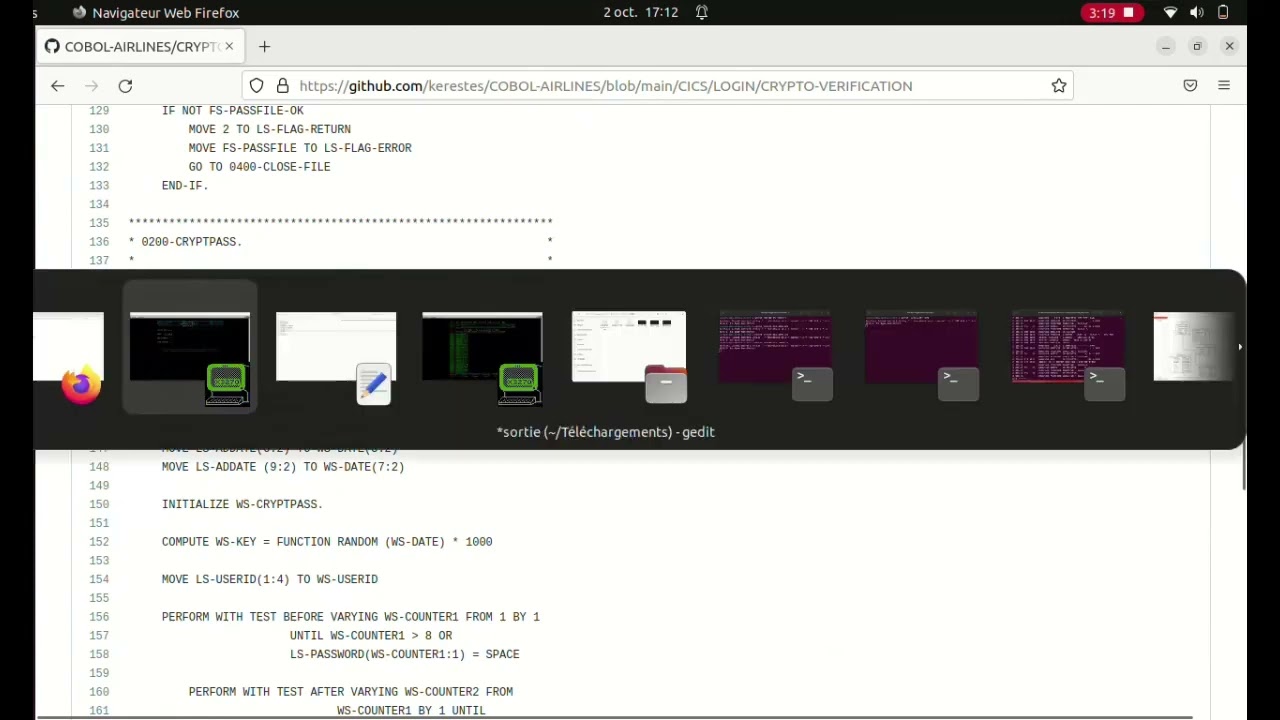1280x720 pixels.
Task: Select the Files folder icon in switcher
Action: pyautogui.click(x=666, y=384)
